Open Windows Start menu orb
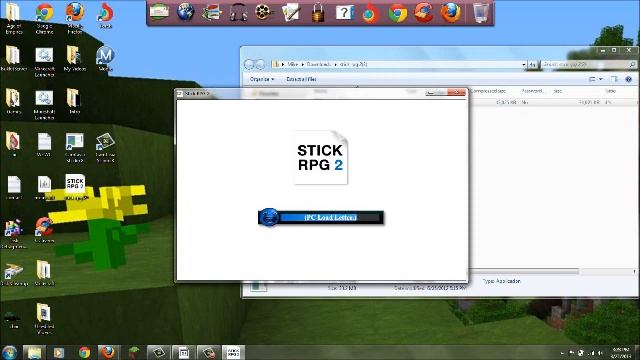 (9, 352)
